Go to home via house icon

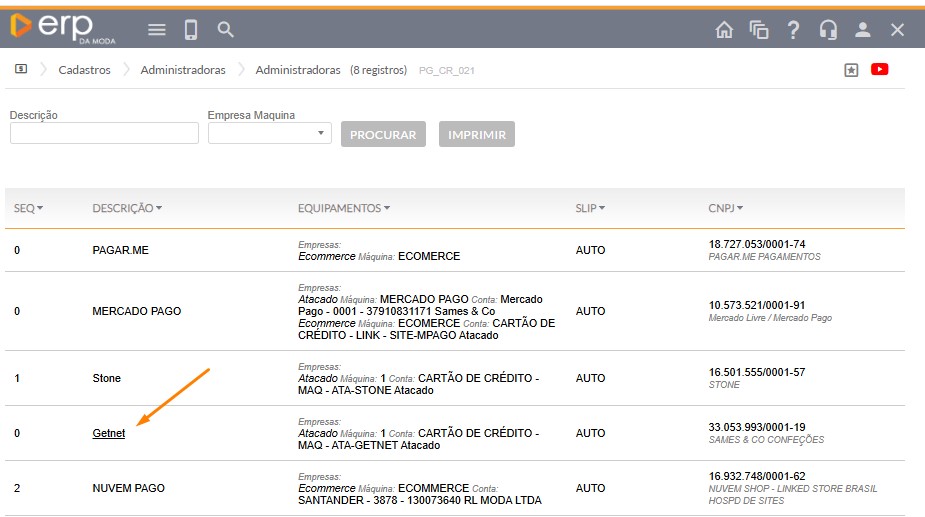coord(724,30)
